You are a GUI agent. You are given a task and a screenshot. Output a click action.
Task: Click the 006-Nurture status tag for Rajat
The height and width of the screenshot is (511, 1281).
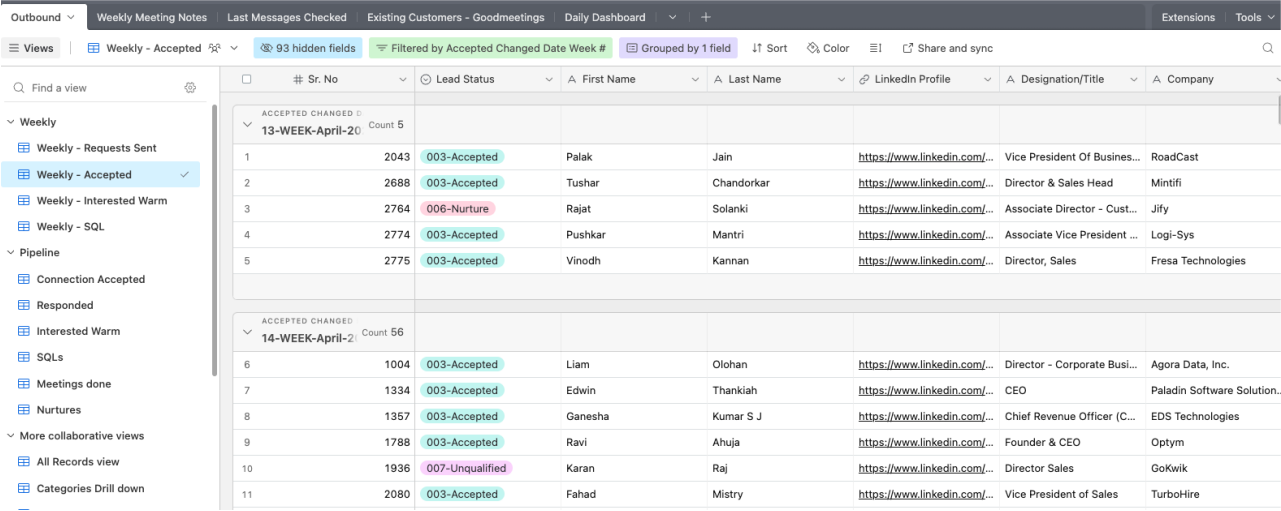coord(458,209)
